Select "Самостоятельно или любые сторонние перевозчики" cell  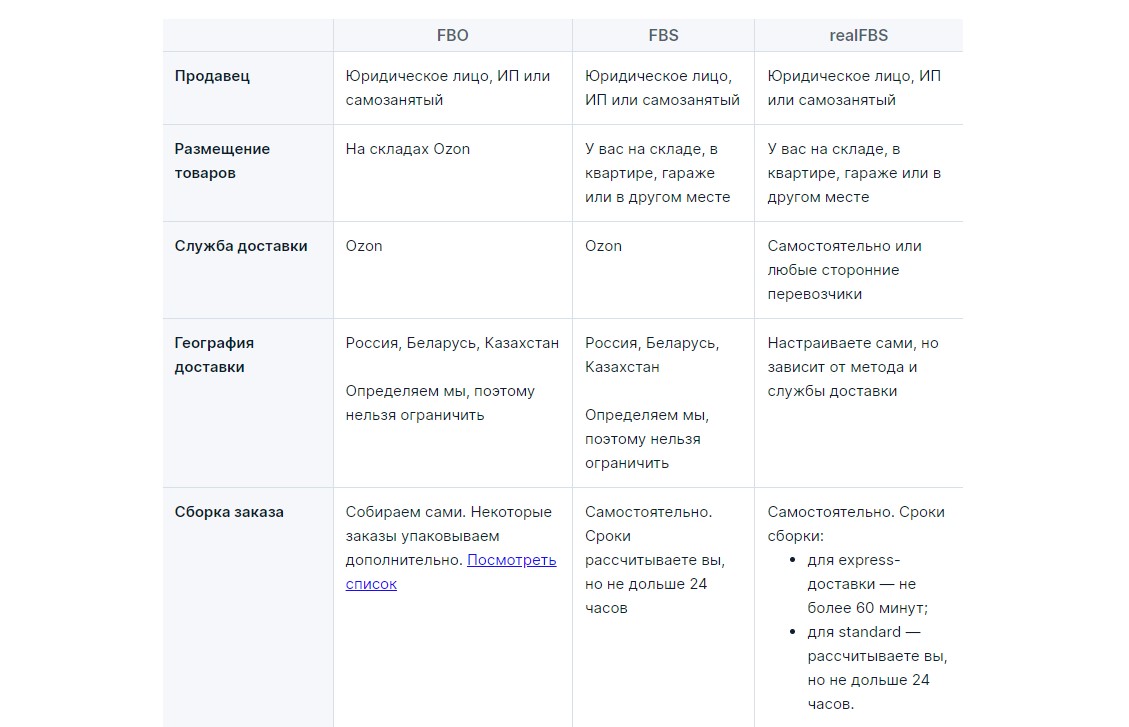(x=844, y=270)
